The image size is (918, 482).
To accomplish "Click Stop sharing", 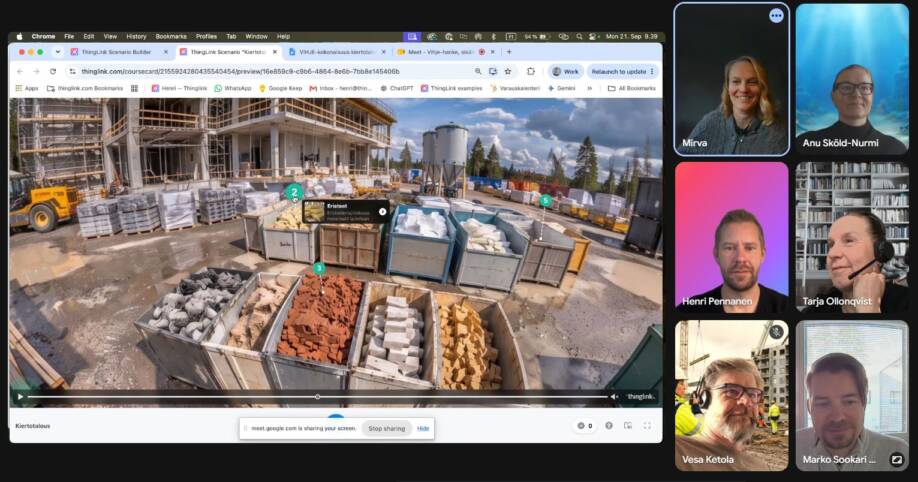I will pyautogui.click(x=386, y=429).
